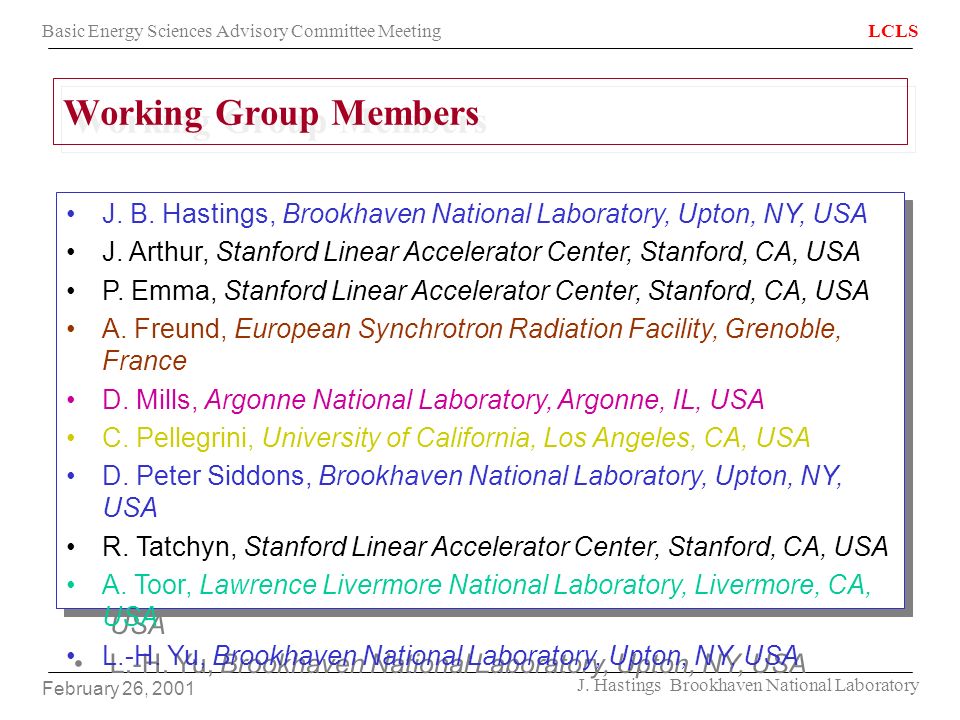
Task: Click the R. Tatchyn list entry
Action: point(495,547)
